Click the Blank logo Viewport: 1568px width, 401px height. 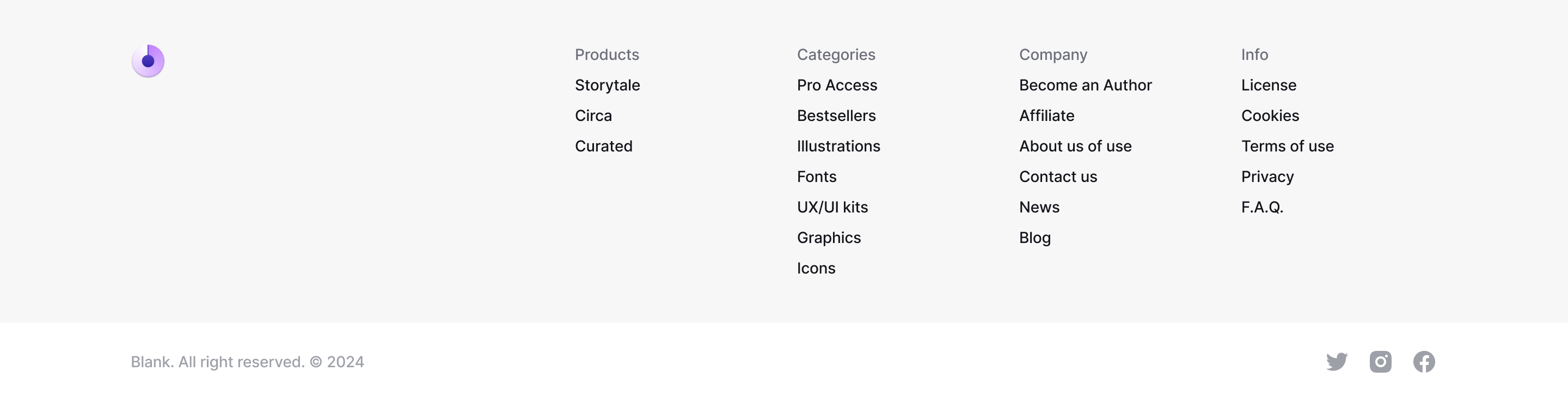[148, 60]
